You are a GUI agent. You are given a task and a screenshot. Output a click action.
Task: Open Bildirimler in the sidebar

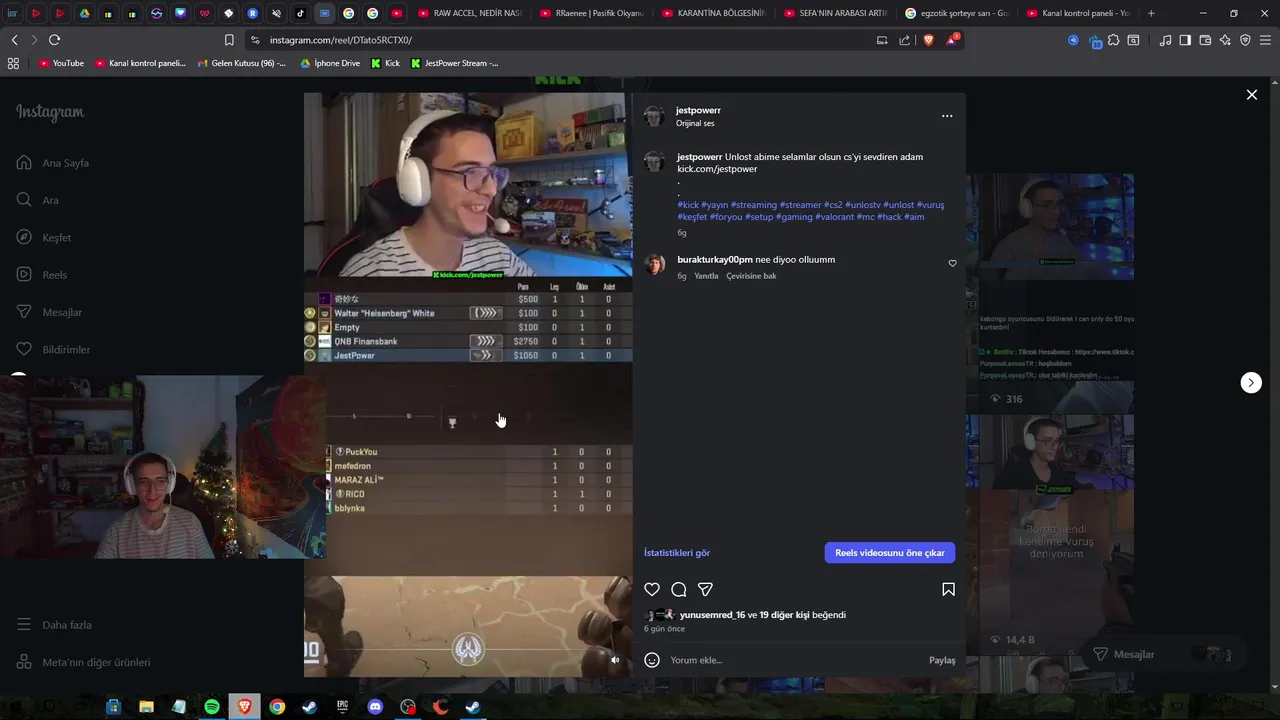tap(53, 349)
